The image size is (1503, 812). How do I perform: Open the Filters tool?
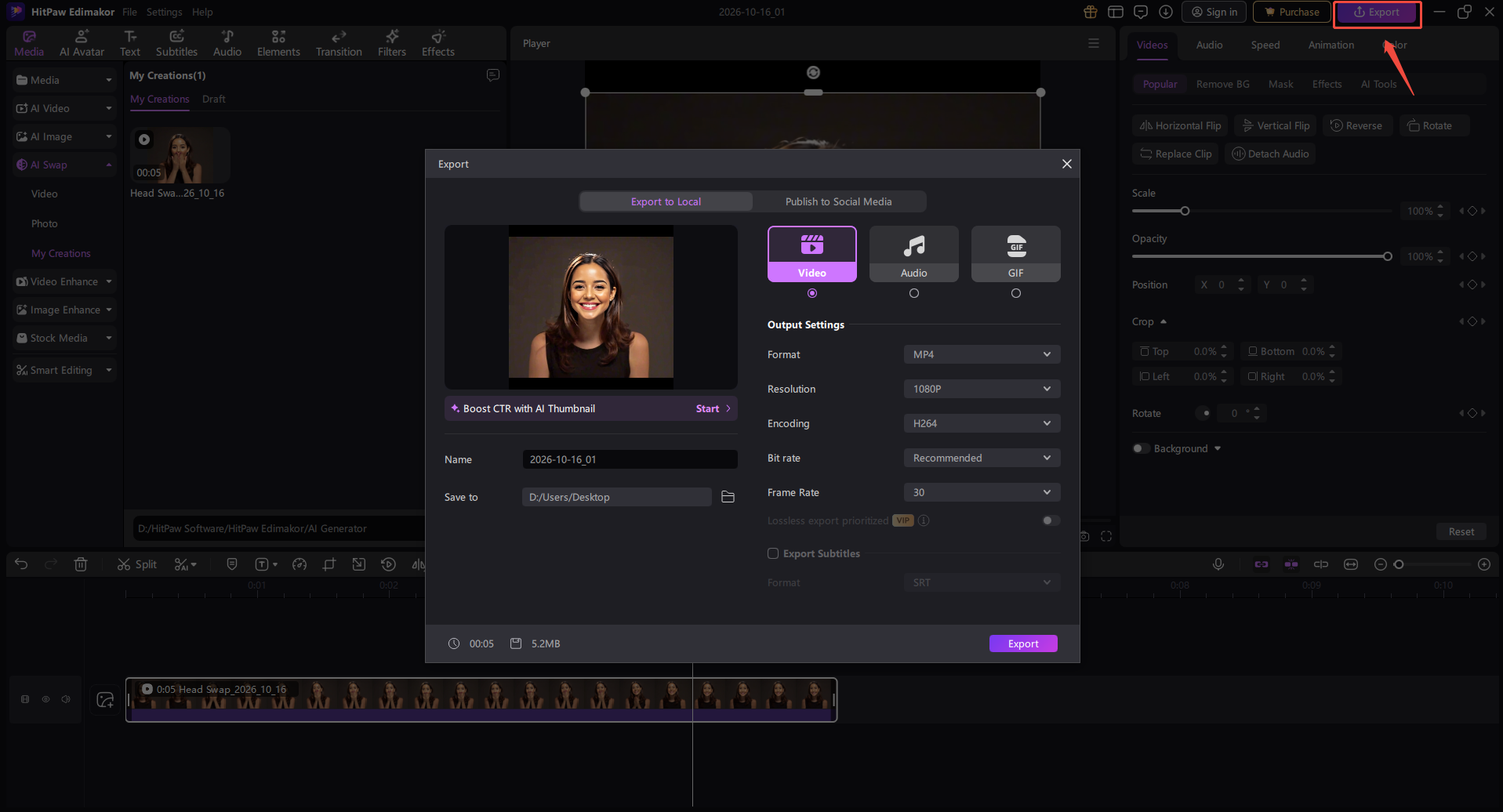tap(392, 43)
